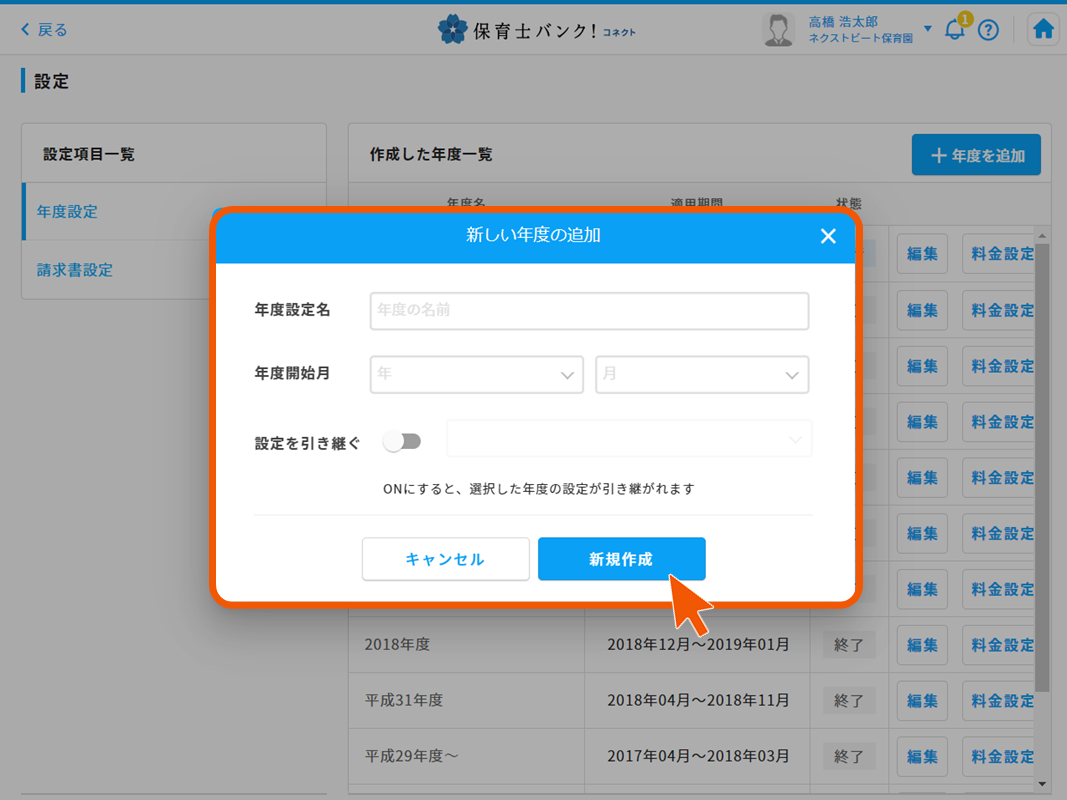The width and height of the screenshot is (1067, 800).
Task: Open the 月 dropdown for 年度開始月
Action: [702, 375]
